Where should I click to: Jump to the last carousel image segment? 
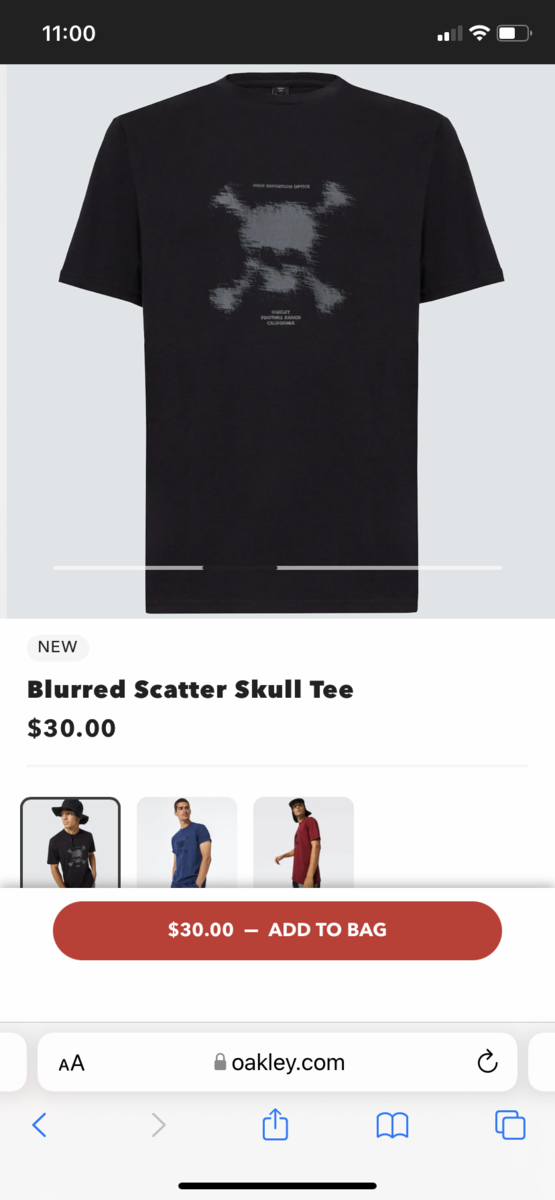point(389,567)
